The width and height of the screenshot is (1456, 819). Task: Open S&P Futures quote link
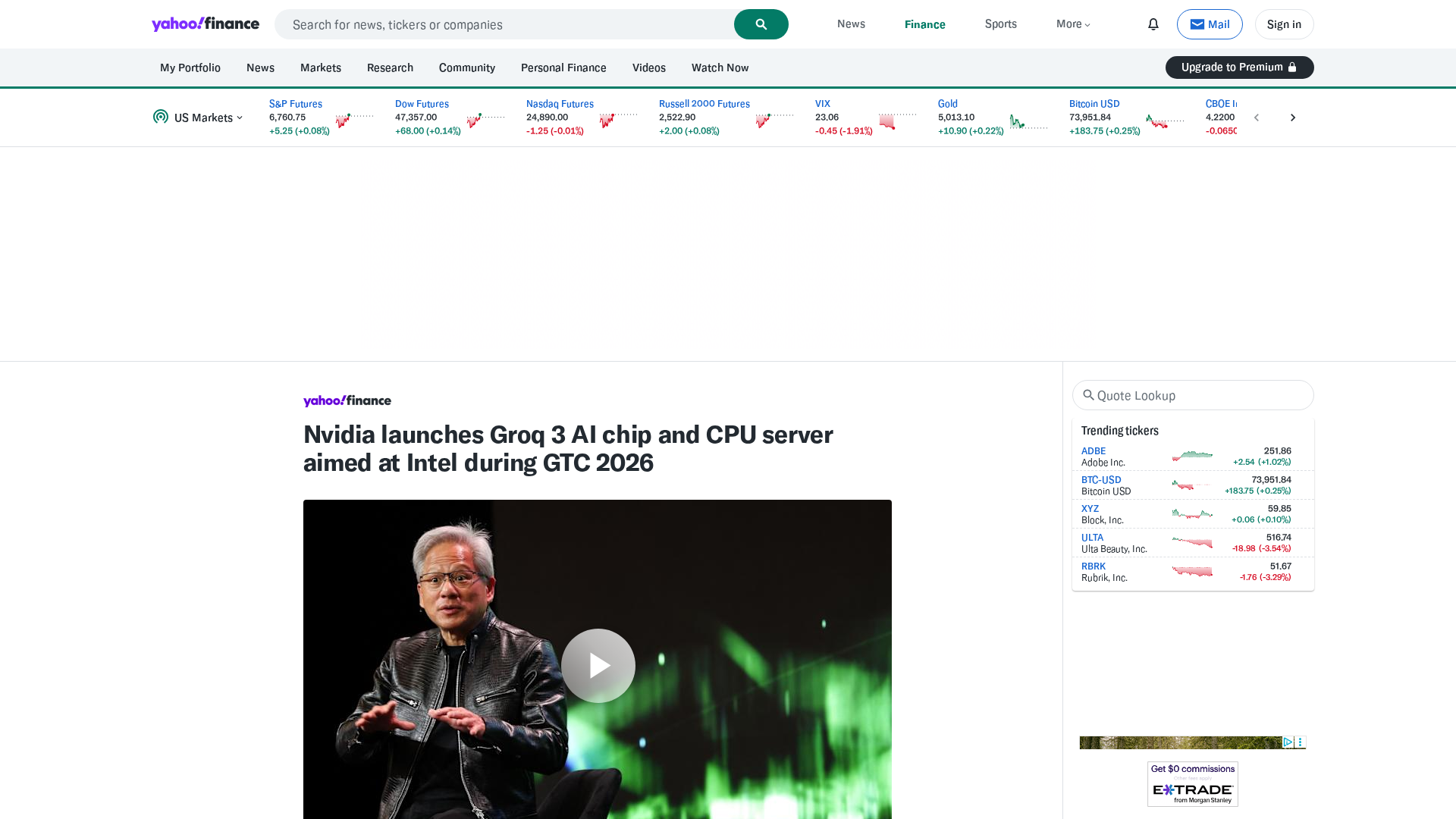click(x=295, y=104)
